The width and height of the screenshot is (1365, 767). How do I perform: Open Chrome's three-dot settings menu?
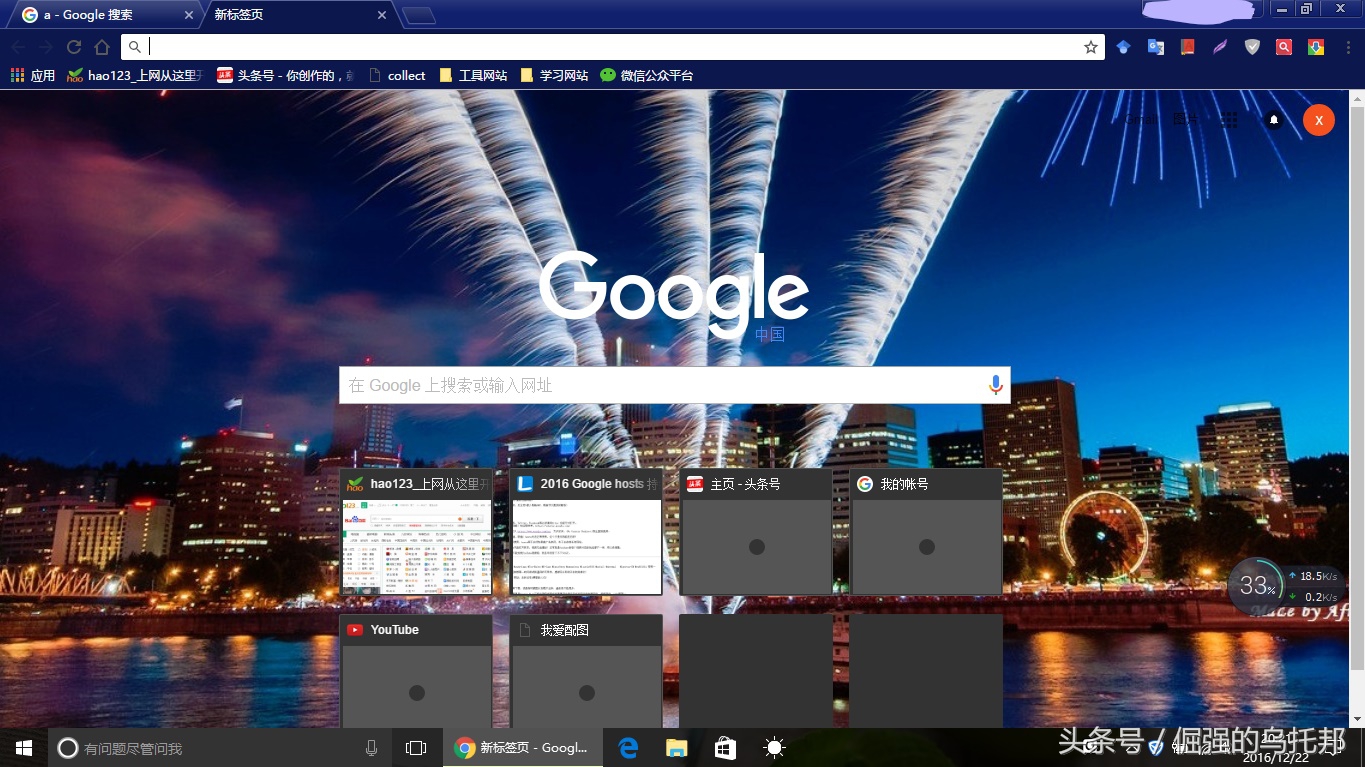(x=1347, y=47)
